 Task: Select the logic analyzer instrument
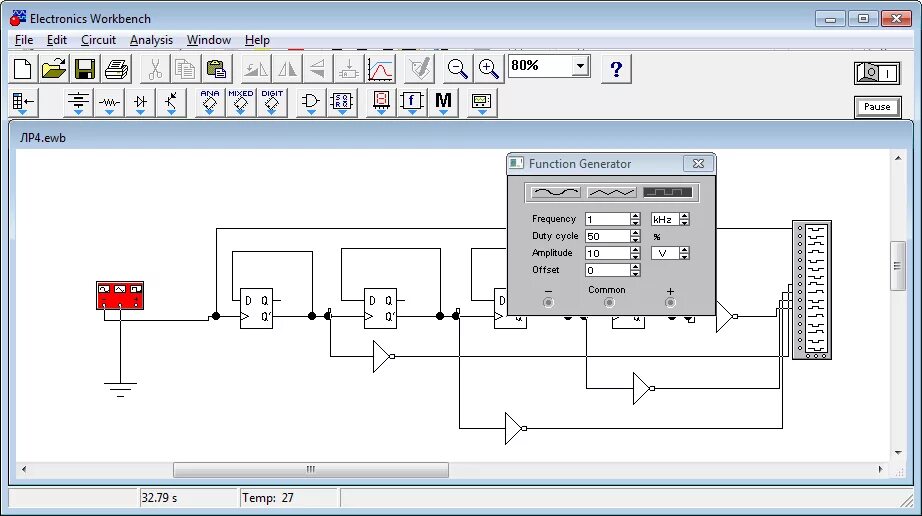click(811, 290)
